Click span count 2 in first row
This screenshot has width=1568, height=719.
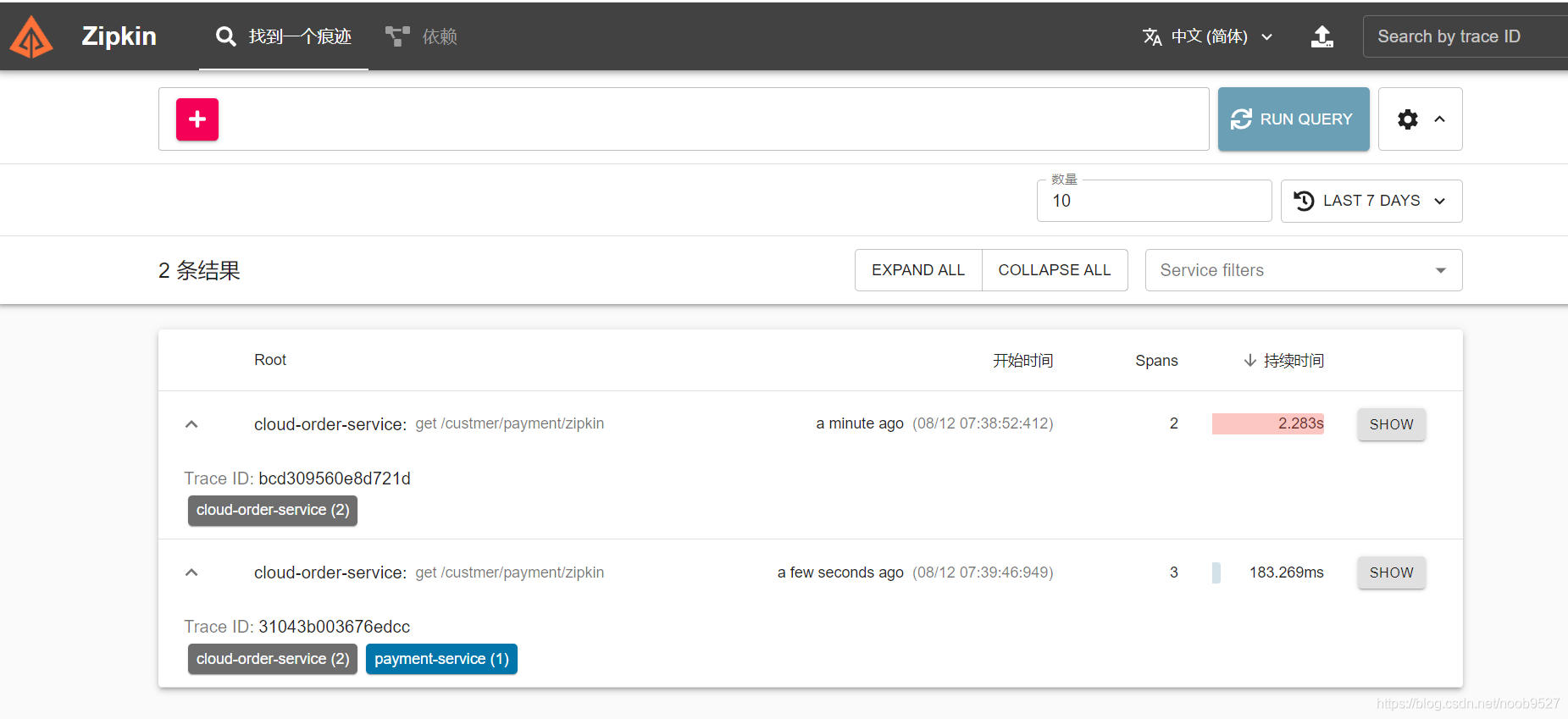tap(1174, 423)
